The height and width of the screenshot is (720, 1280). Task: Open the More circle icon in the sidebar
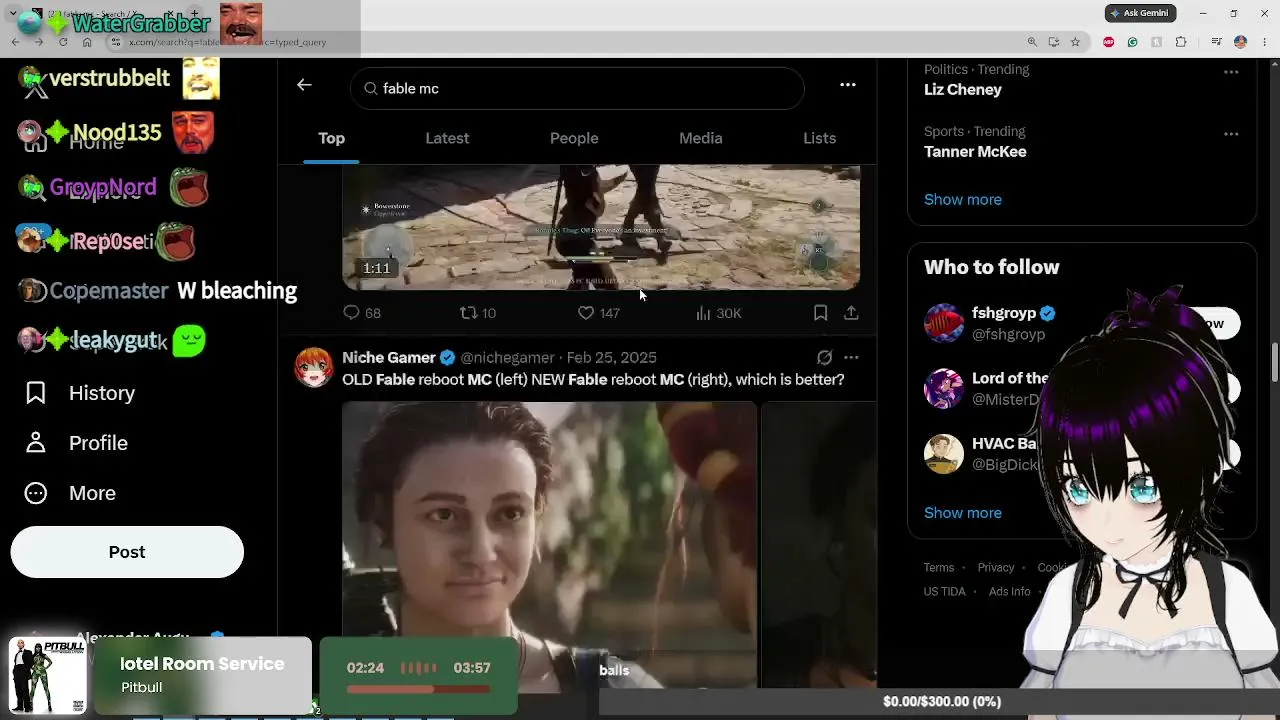[x=36, y=493]
